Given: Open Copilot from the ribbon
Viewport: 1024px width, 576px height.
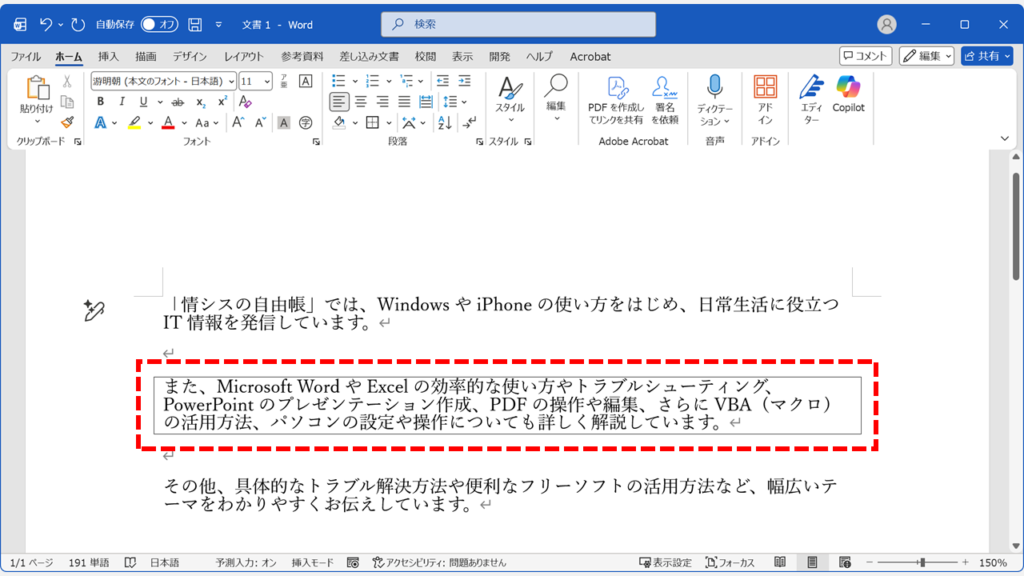Looking at the screenshot, I should (847, 101).
